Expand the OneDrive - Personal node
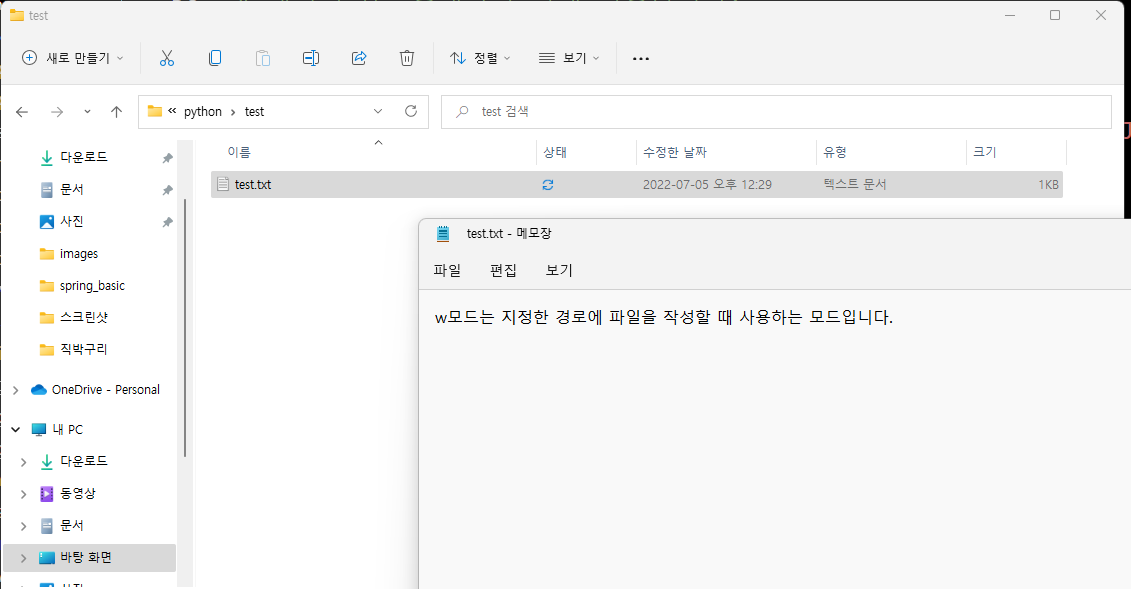This screenshot has width=1131, height=589. 16,390
